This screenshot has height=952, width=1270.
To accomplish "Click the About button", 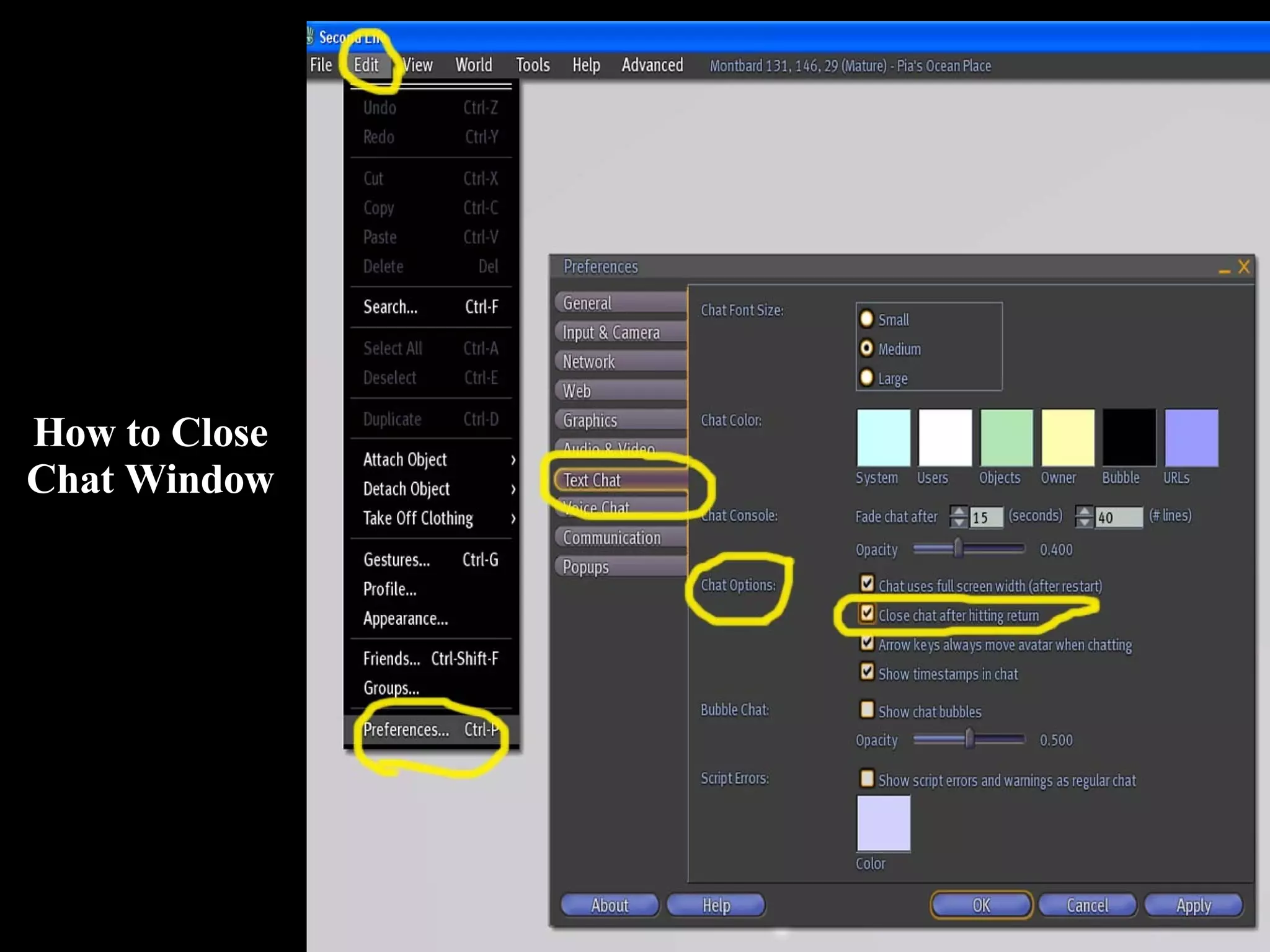I will coord(610,906).
